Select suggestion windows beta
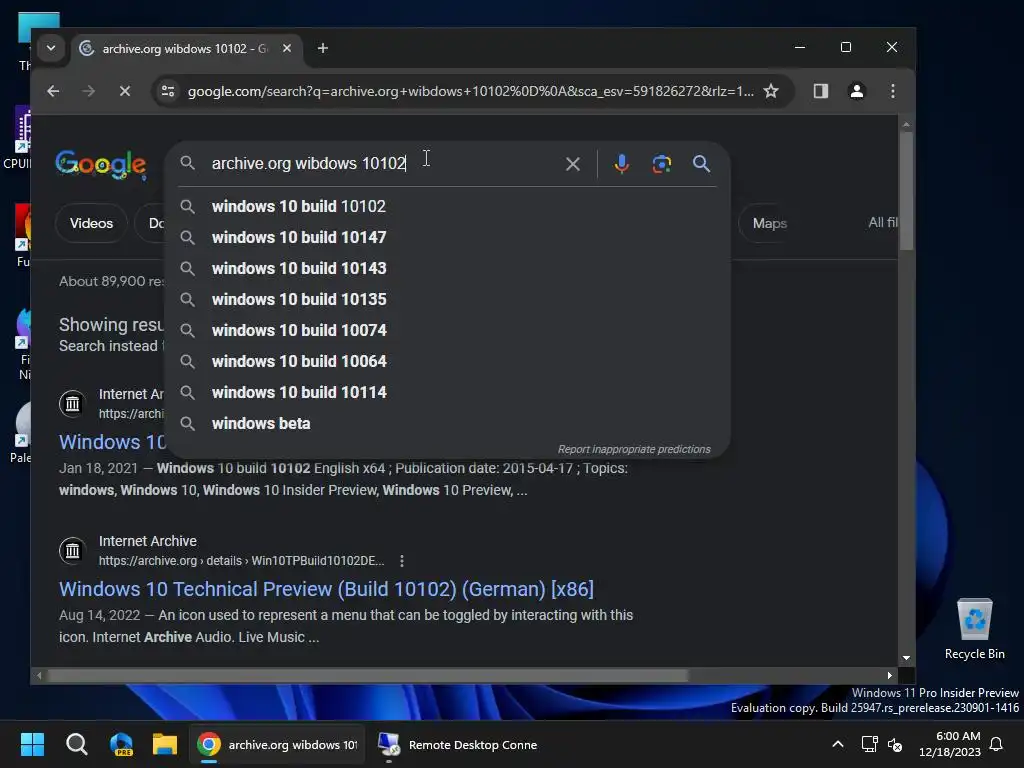Viewport: 1024px width, 768px height. [447, 424]
